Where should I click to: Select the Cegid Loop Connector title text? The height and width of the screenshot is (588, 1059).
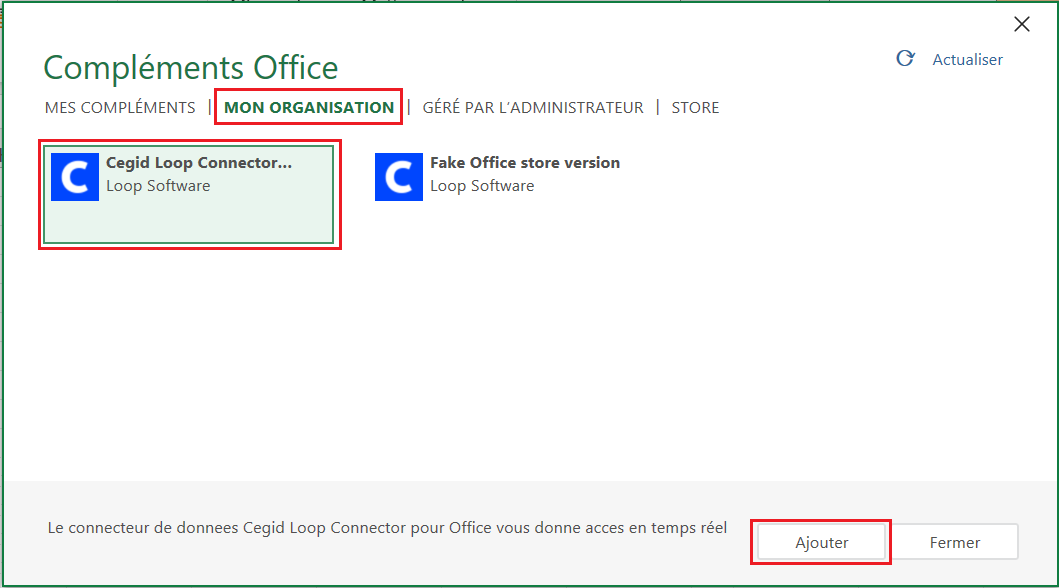coord(199,163)
